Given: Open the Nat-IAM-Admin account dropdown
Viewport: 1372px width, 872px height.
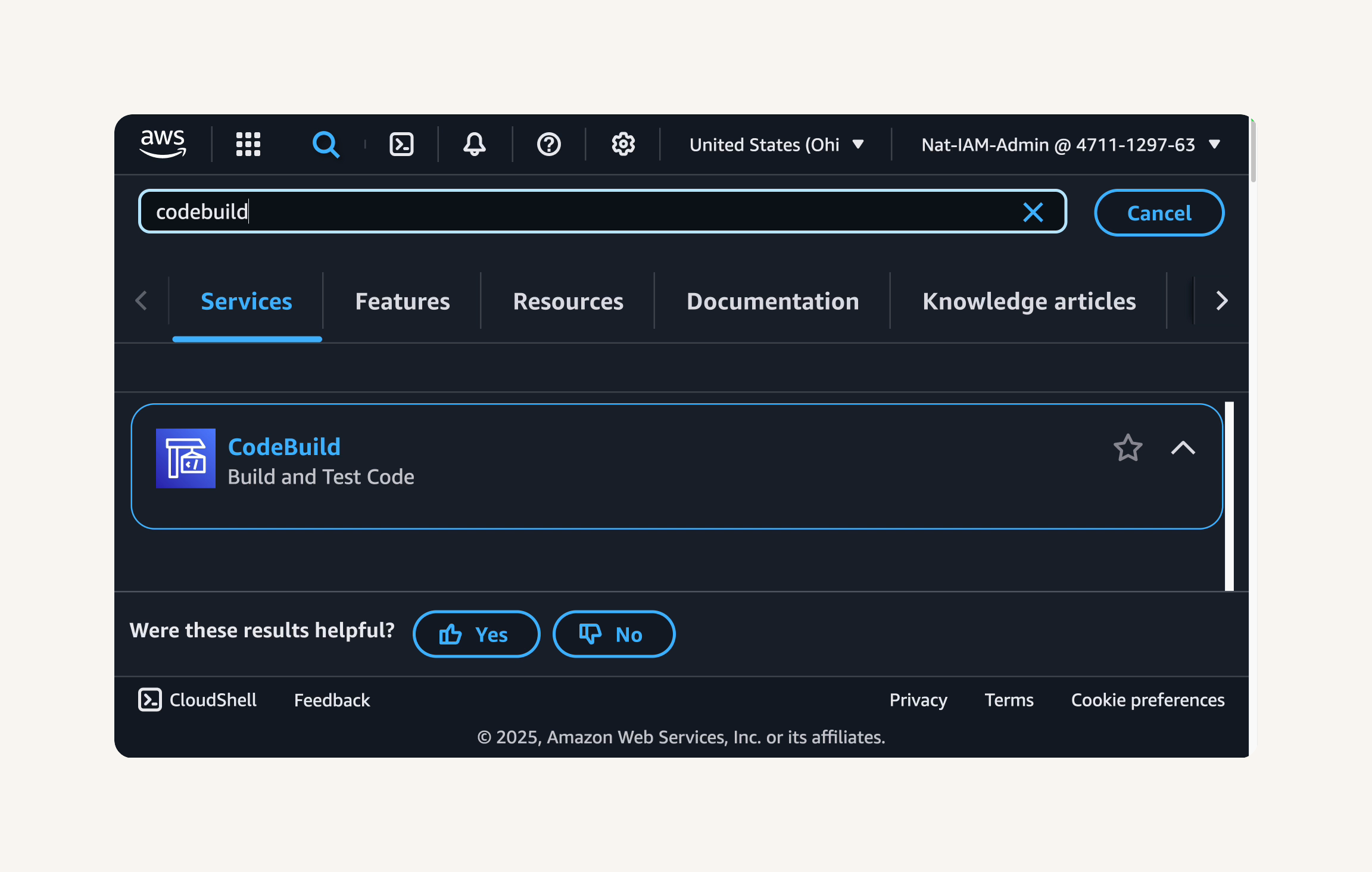Looking at the screenshot, I should (1071, 144).
